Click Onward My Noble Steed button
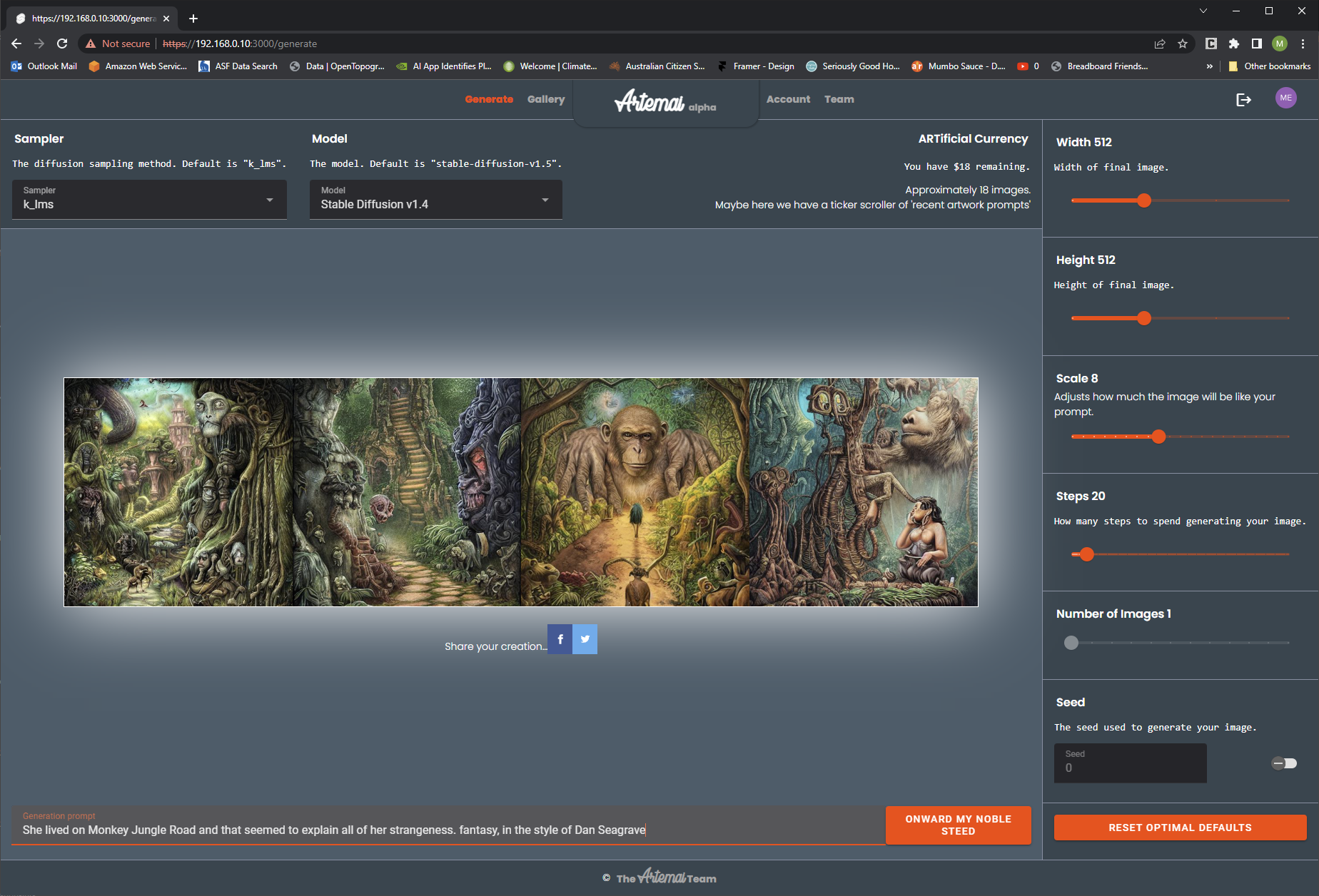This screenshot has height=896, width=1319. click(x=958, y=825)
